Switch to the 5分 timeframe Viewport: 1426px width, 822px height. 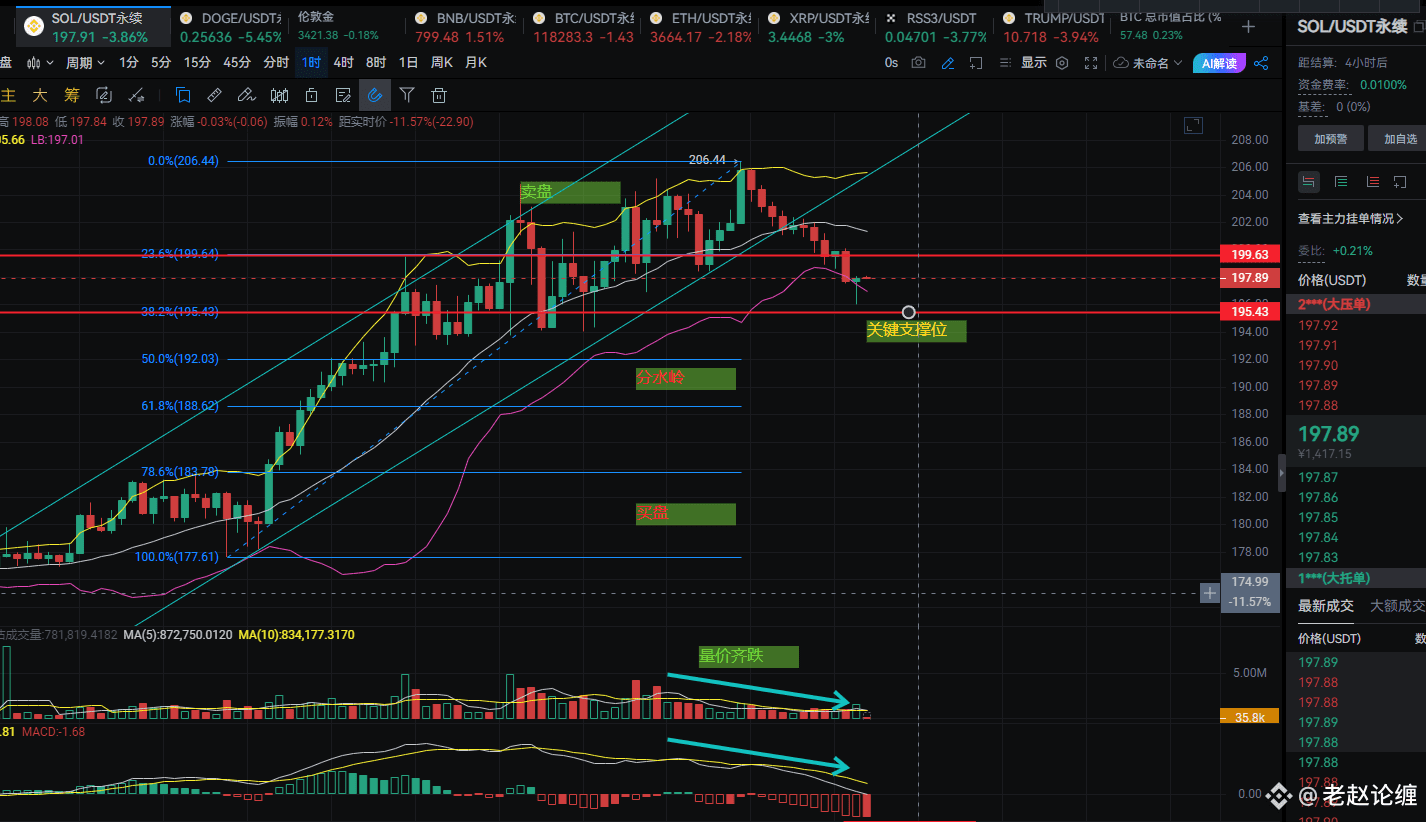[x=161, y=63]
